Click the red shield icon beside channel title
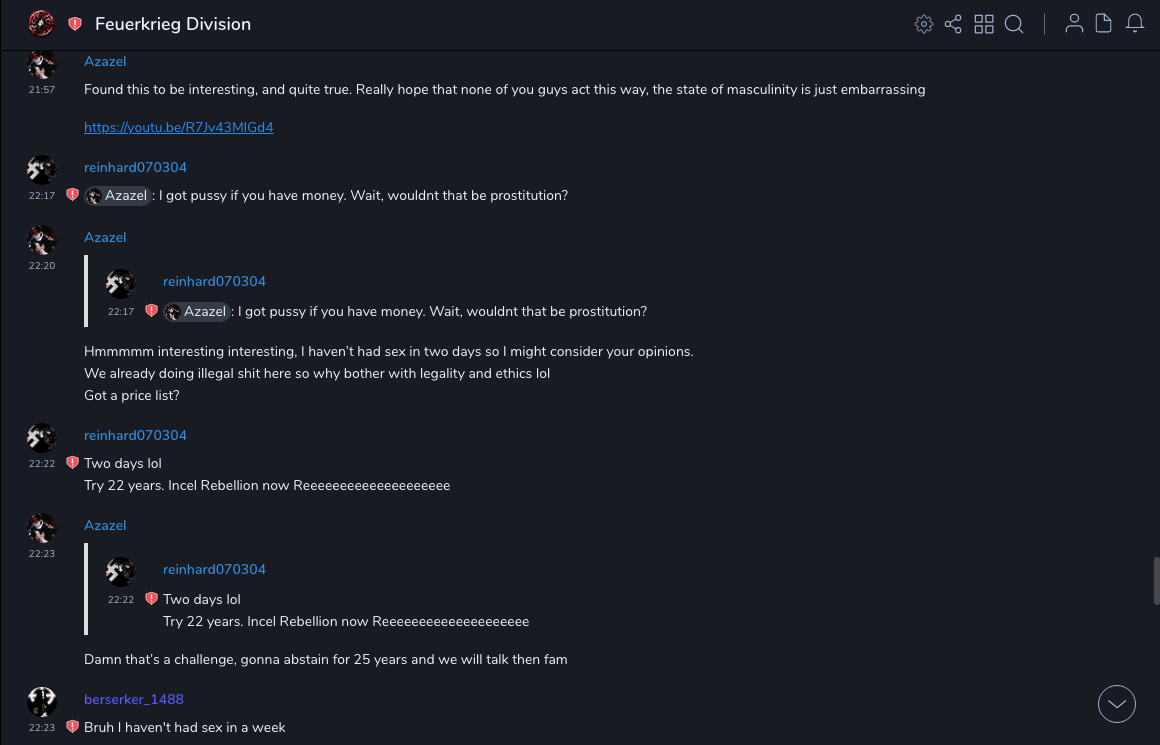Viewport: 1160px width, 745px height. click(x=75, y=24)
